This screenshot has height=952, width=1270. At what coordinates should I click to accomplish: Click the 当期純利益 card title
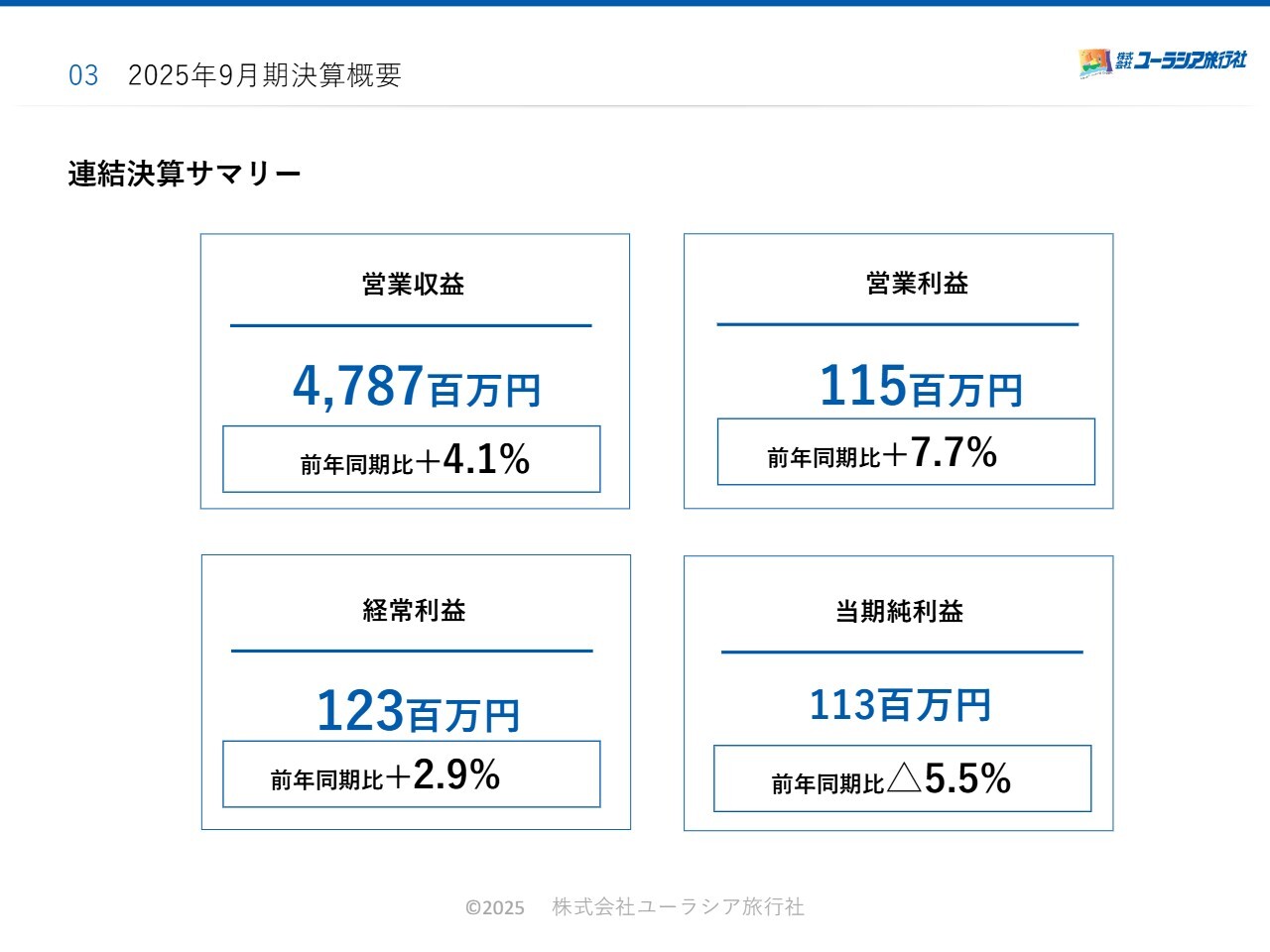(899, 611)
